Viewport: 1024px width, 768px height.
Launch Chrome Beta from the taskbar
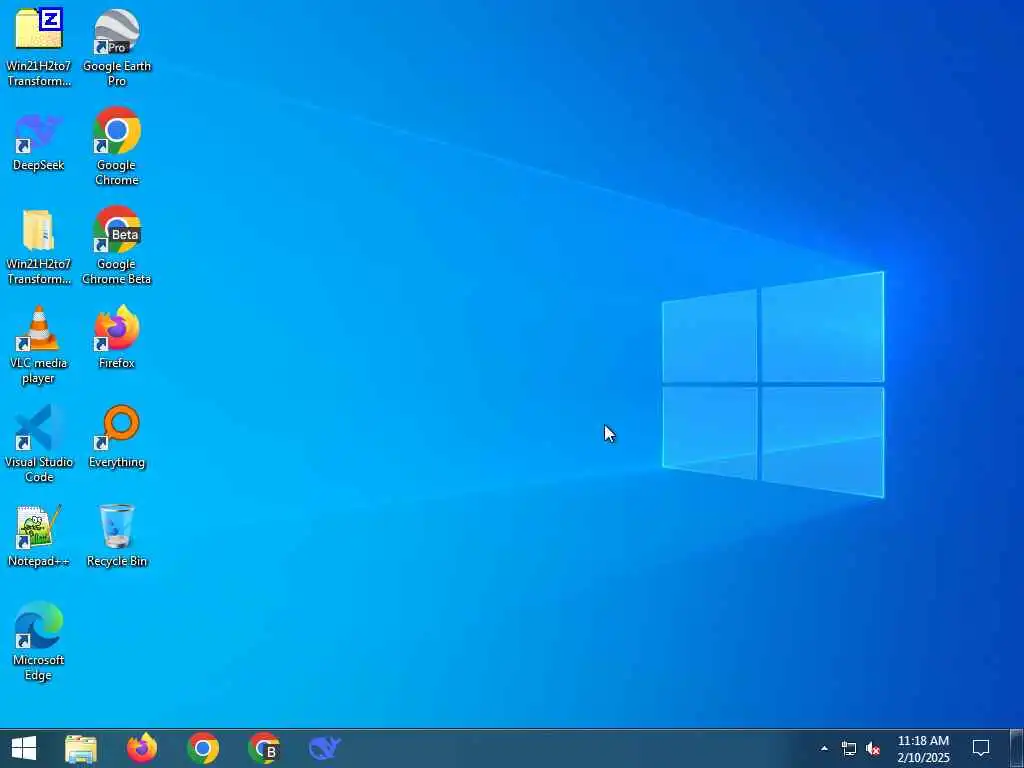tap(264, 748)
